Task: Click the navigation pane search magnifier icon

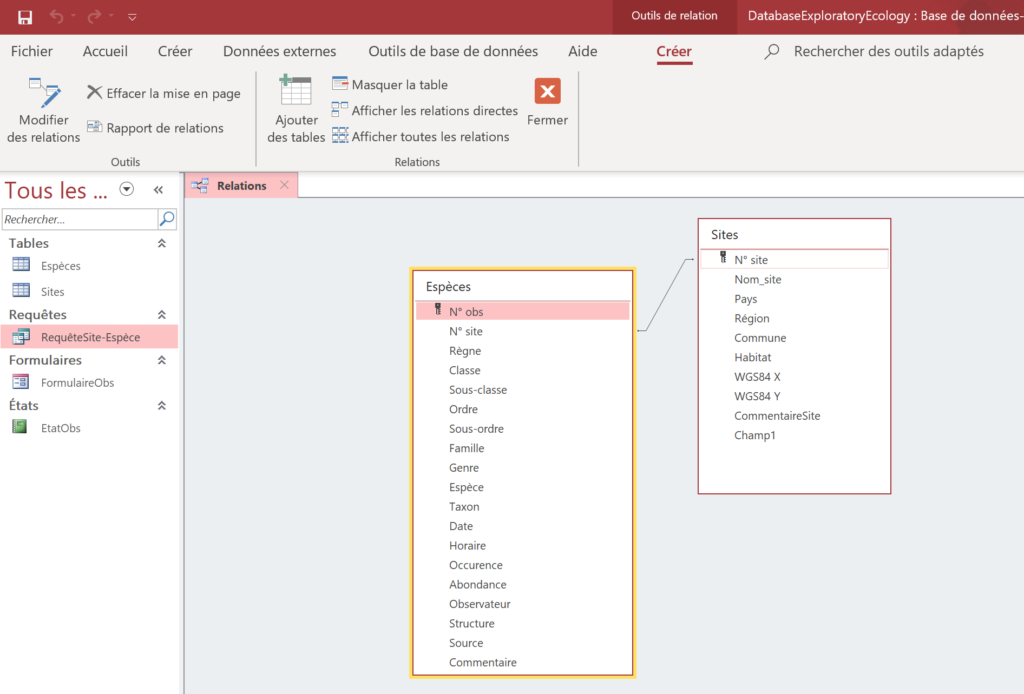Action: (x=167, y=219)
